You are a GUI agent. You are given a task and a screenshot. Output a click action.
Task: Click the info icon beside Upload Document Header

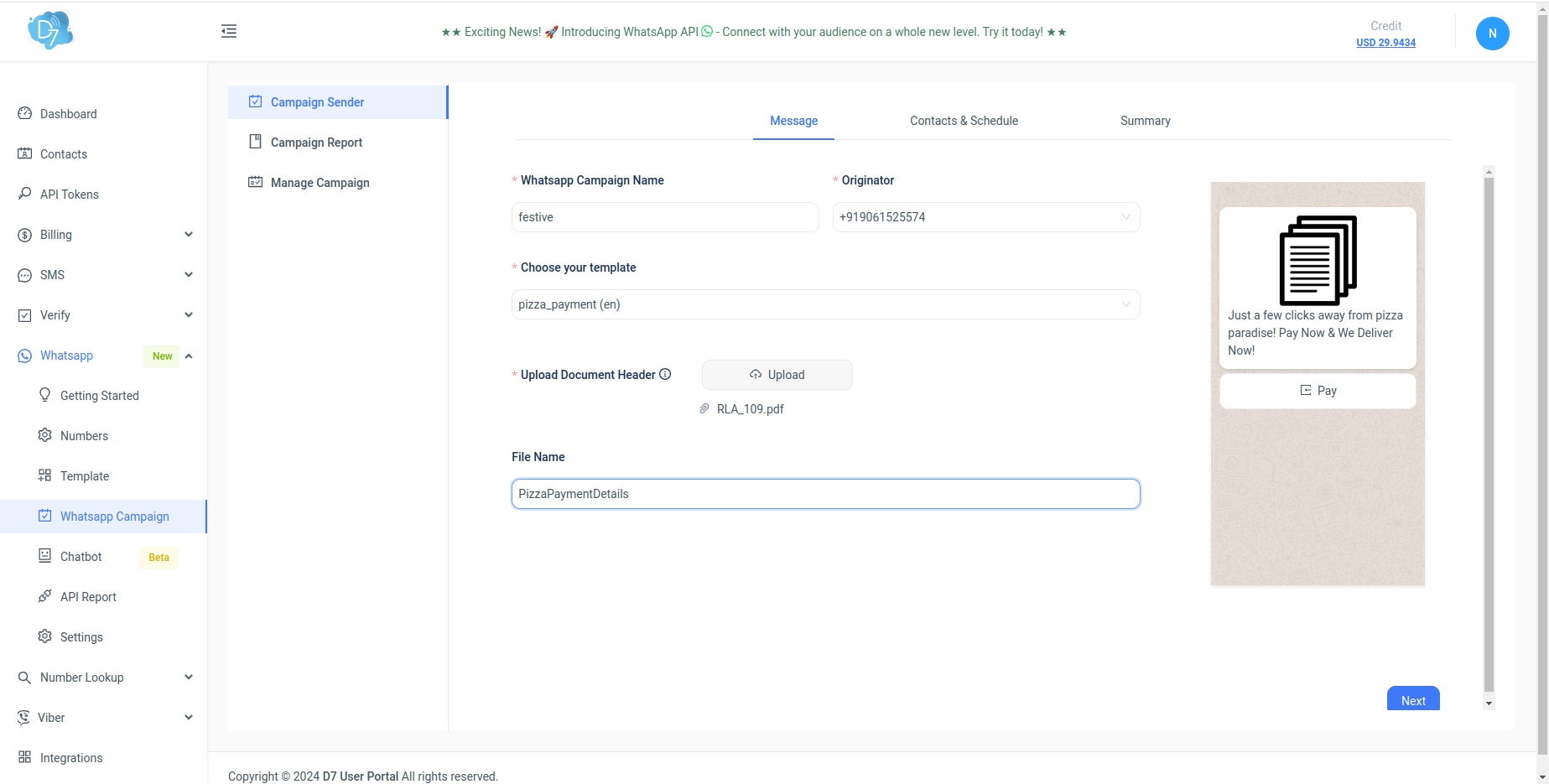[x=665, y=375]
